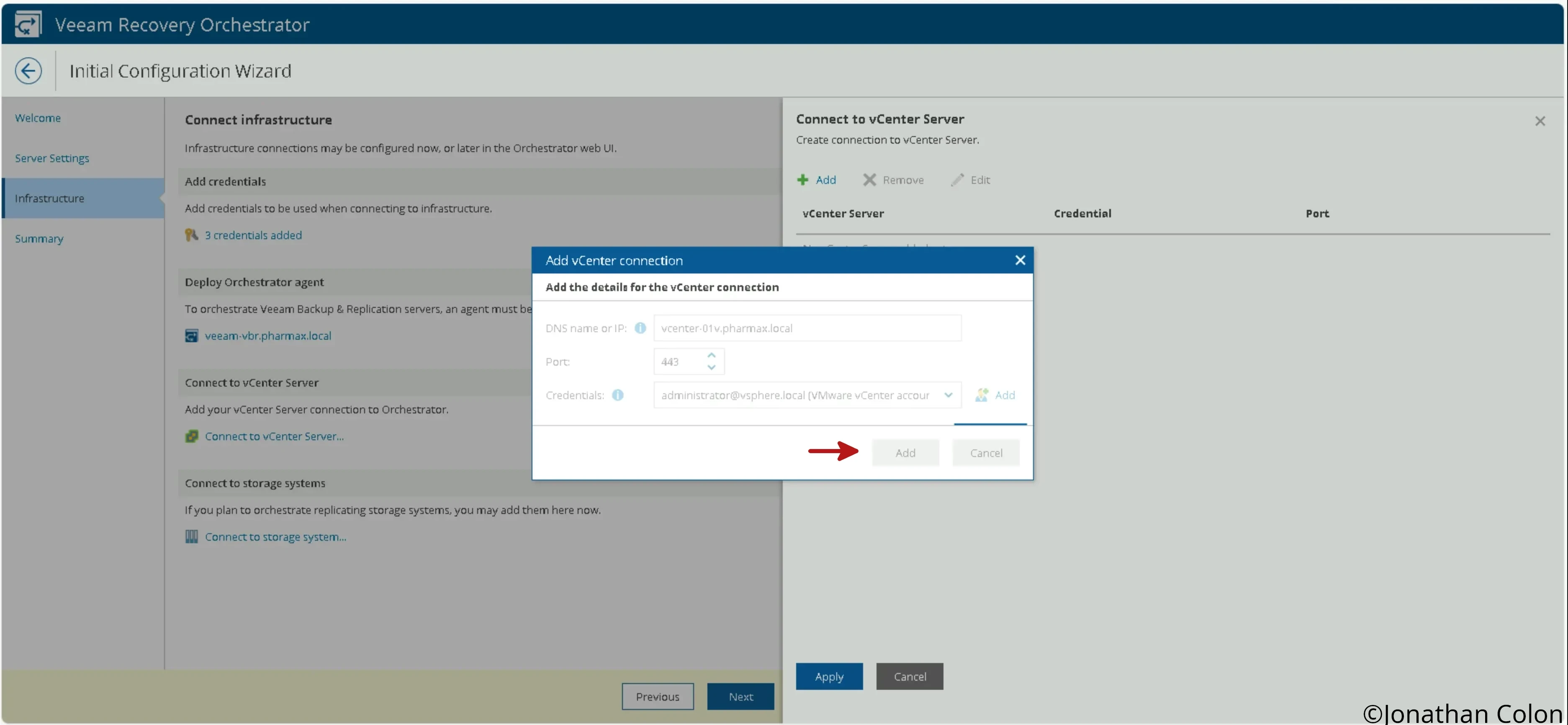1568x725 pixels.
Task: Click the Previous wizard button
Action: click(x=658, y=697)
